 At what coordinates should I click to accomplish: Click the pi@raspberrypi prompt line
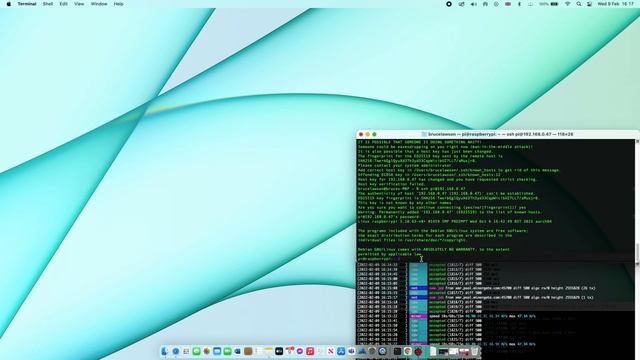378,259
